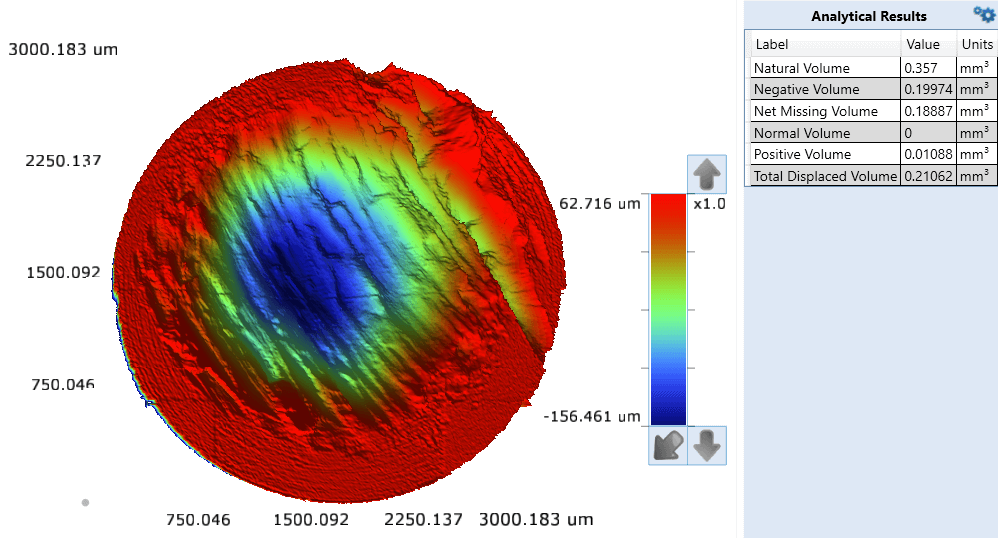Click the Analytical Results panel title
The image size is (998, 538).
click(x=868, y=16)
